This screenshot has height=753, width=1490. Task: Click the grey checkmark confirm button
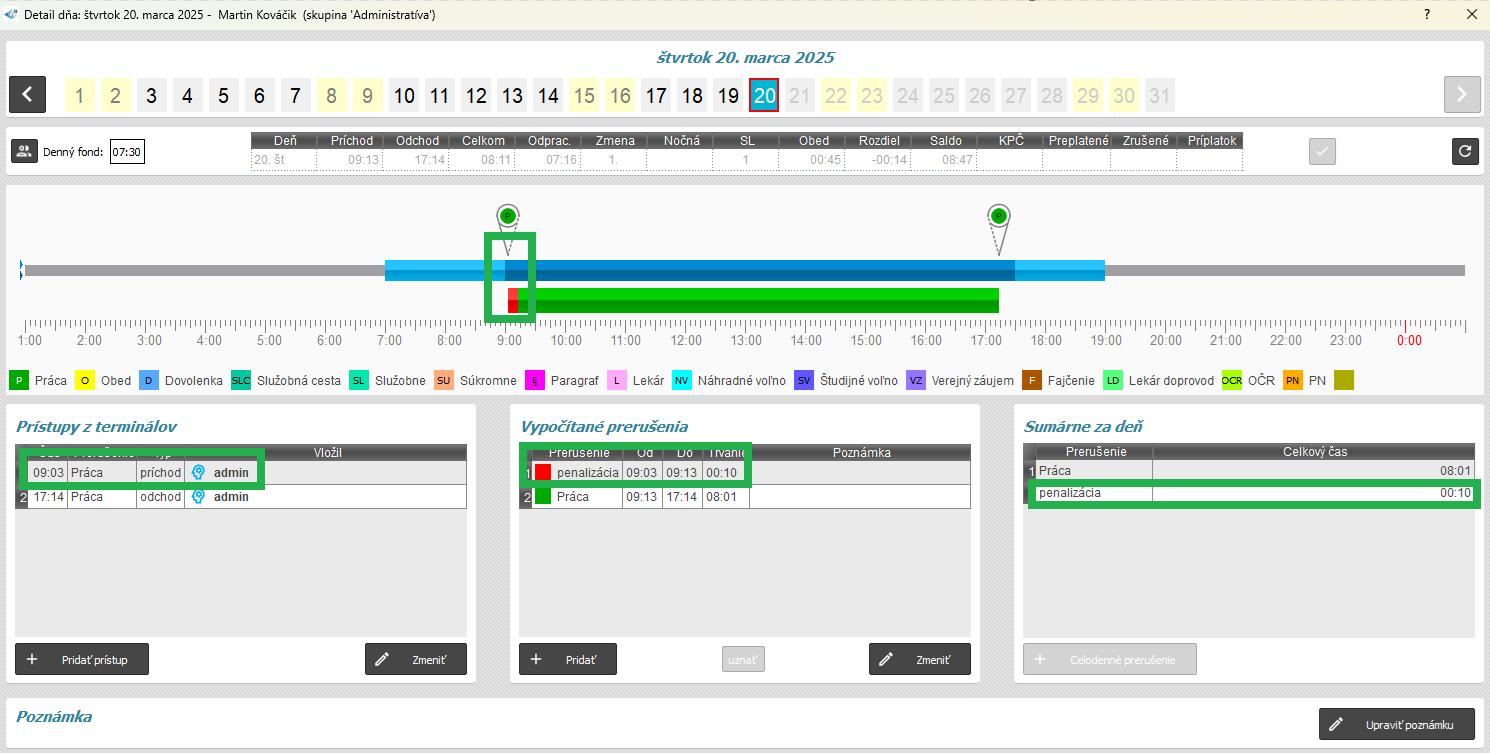1322,152
